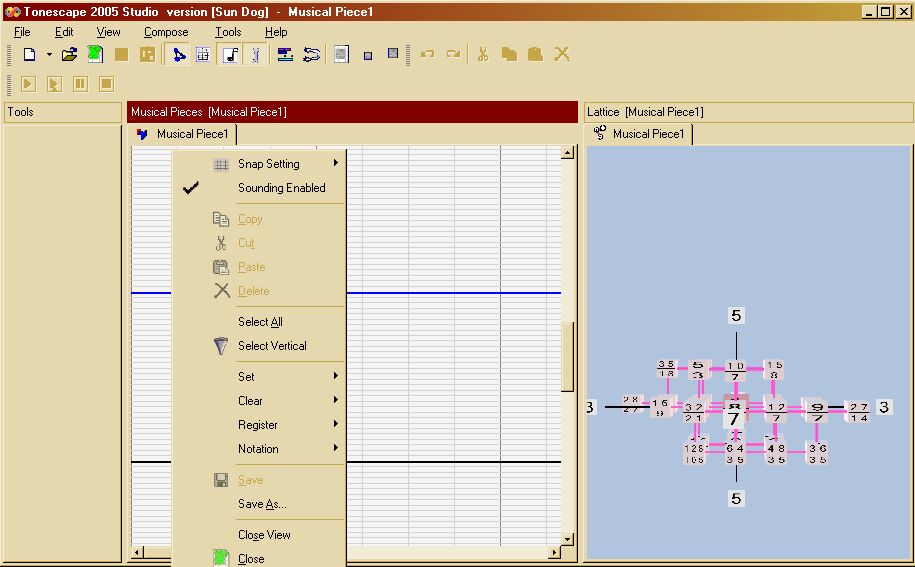Click the horizontal scroll left arrow
Viewport: 915px width, 567px height.
tap(137, 551)
